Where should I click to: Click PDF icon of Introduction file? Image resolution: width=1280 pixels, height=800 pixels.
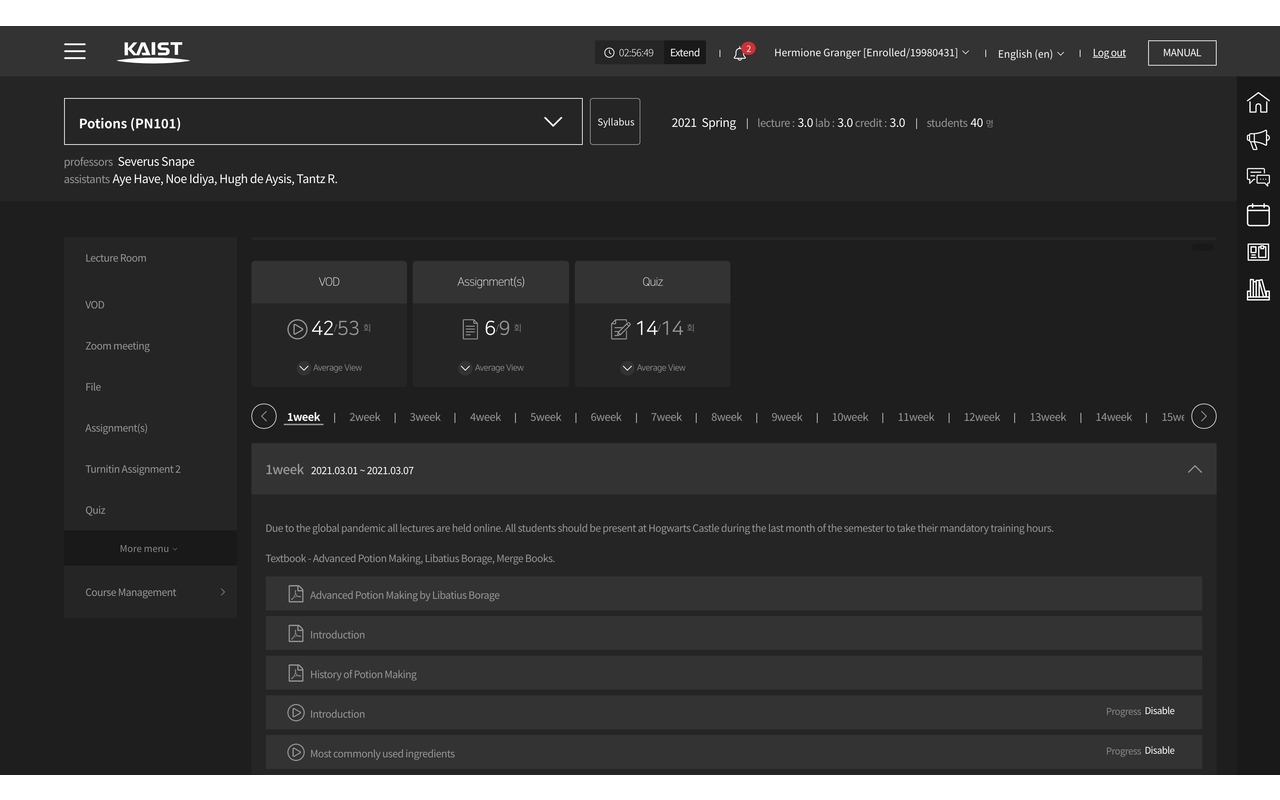[295, 634]
